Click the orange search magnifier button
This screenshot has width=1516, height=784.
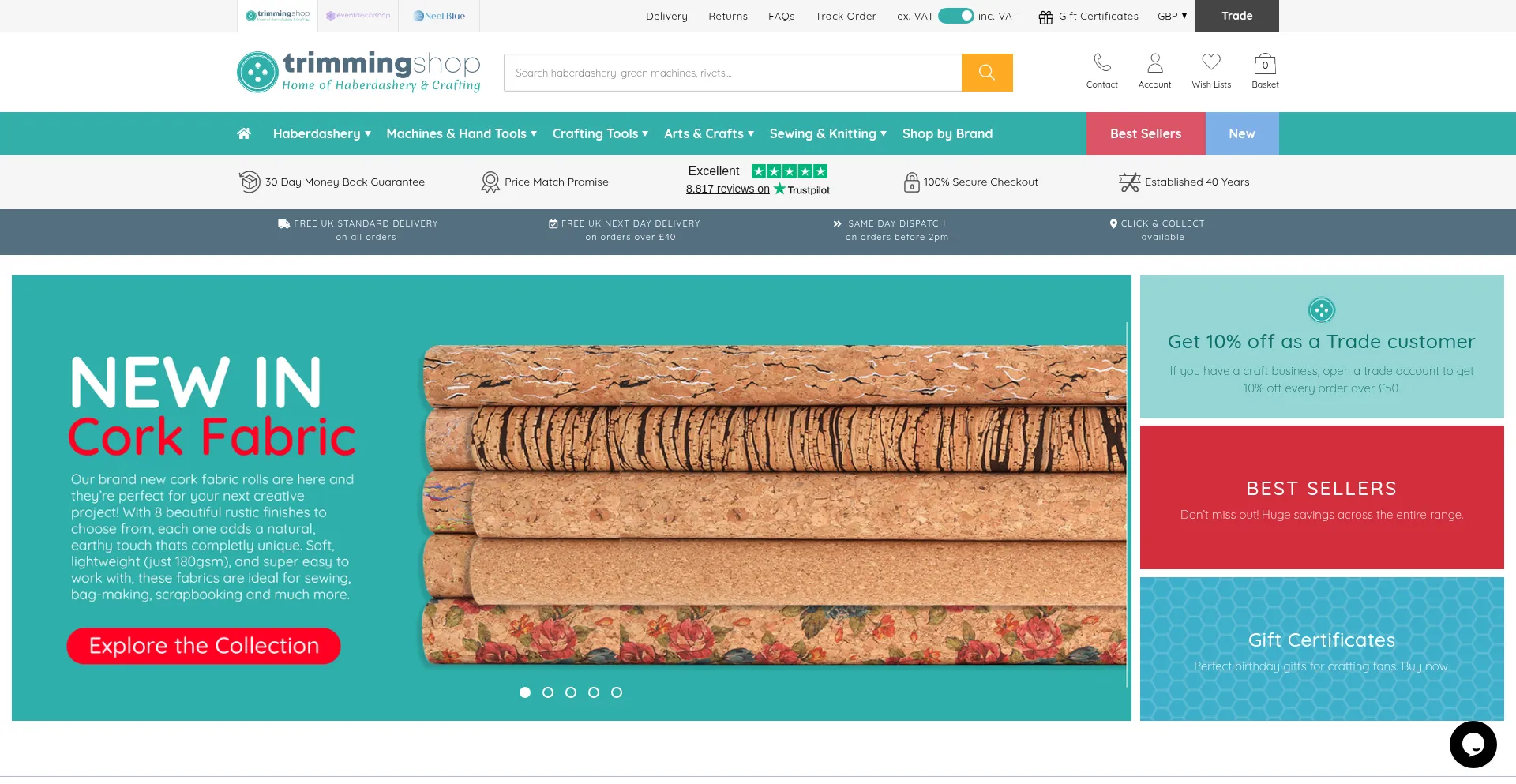(986, 73)
